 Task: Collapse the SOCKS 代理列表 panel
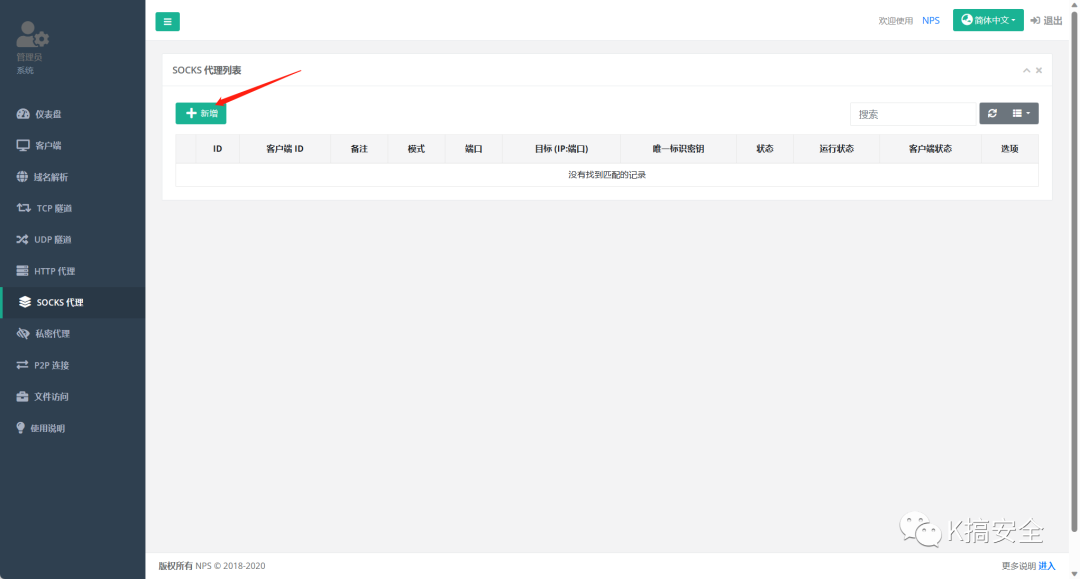pyautogui.click(x=1026, y=70)
